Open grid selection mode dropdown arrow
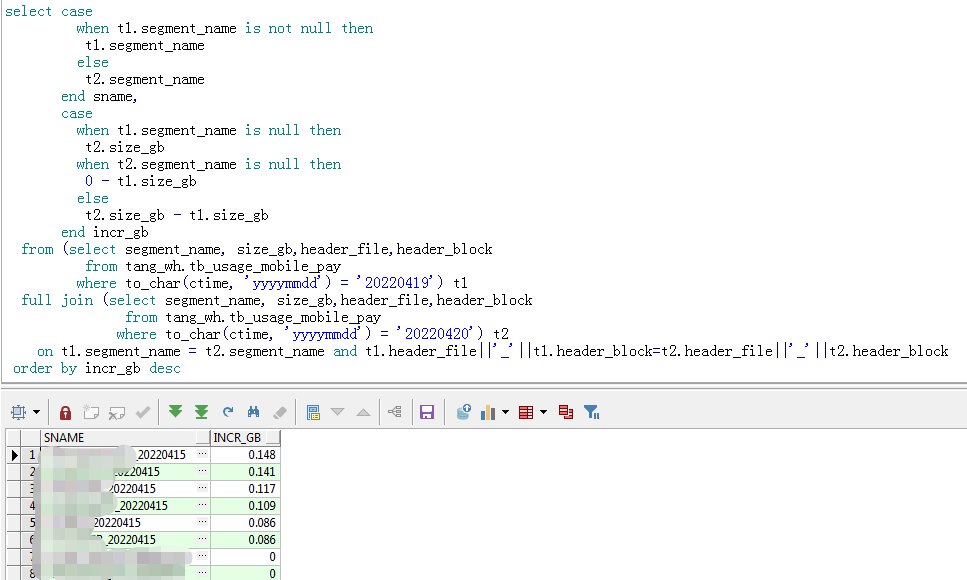Screen dimensions: 967x580 (x=37, y=412)
